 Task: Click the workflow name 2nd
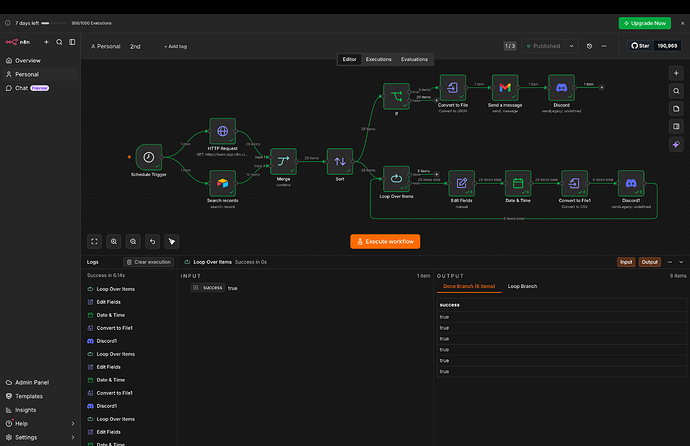(x=135, y=47)
